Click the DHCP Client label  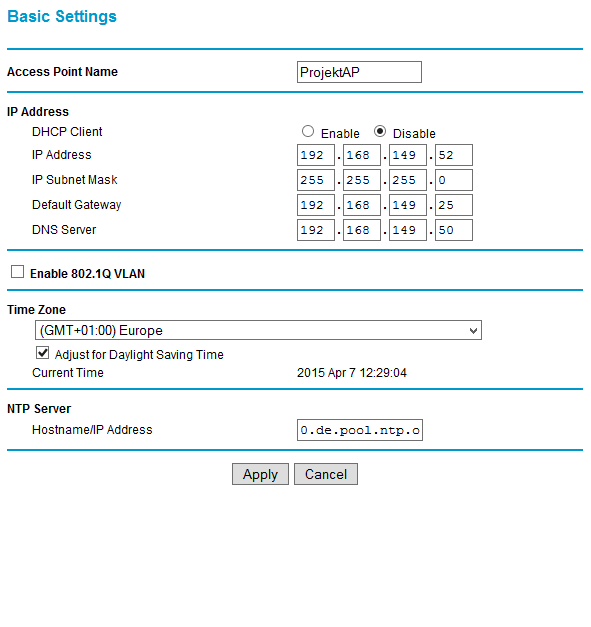click(67, 132)
